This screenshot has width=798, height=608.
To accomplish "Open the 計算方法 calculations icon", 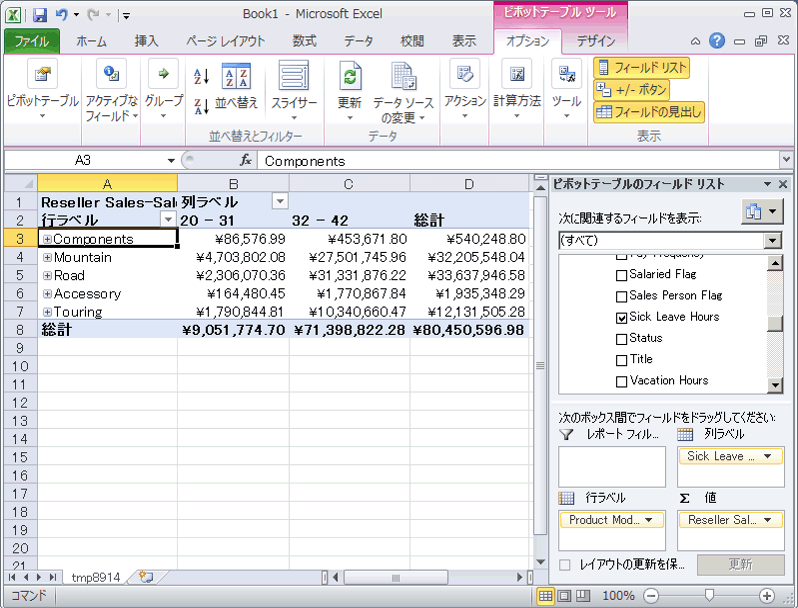I will [517, 75].
